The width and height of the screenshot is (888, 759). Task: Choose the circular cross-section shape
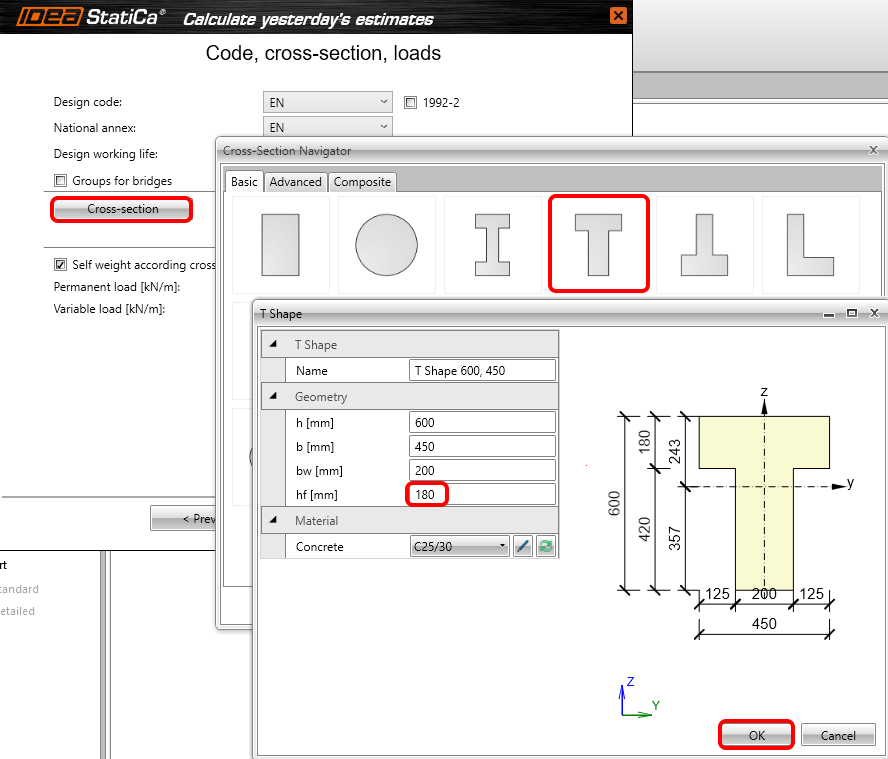(386, 244)
